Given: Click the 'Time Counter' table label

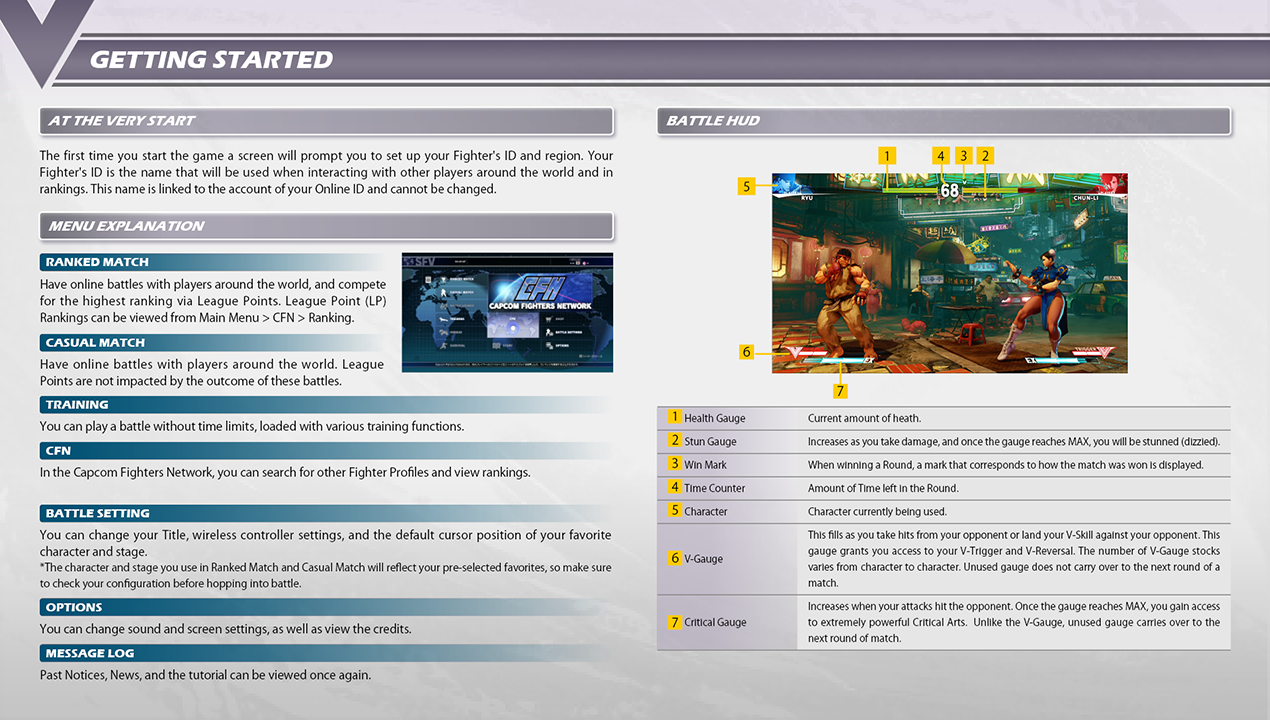Looking at the screenshot, I should point(715,488).
